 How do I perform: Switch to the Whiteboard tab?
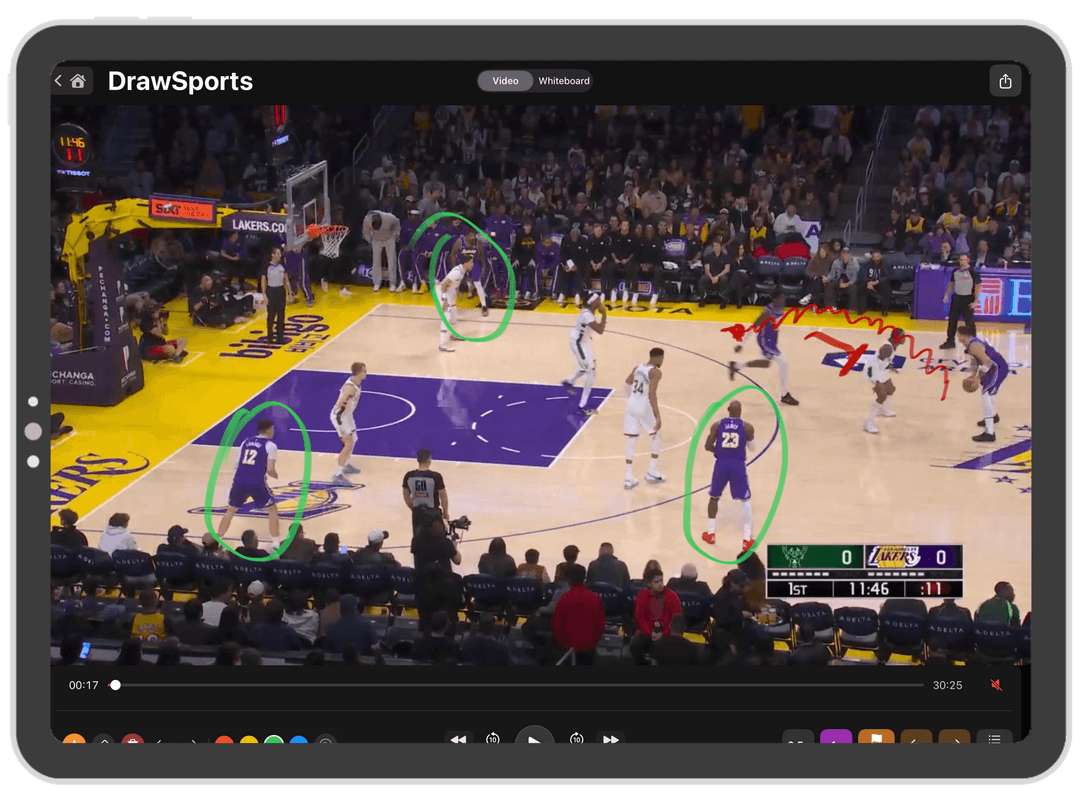pos(566,81)
